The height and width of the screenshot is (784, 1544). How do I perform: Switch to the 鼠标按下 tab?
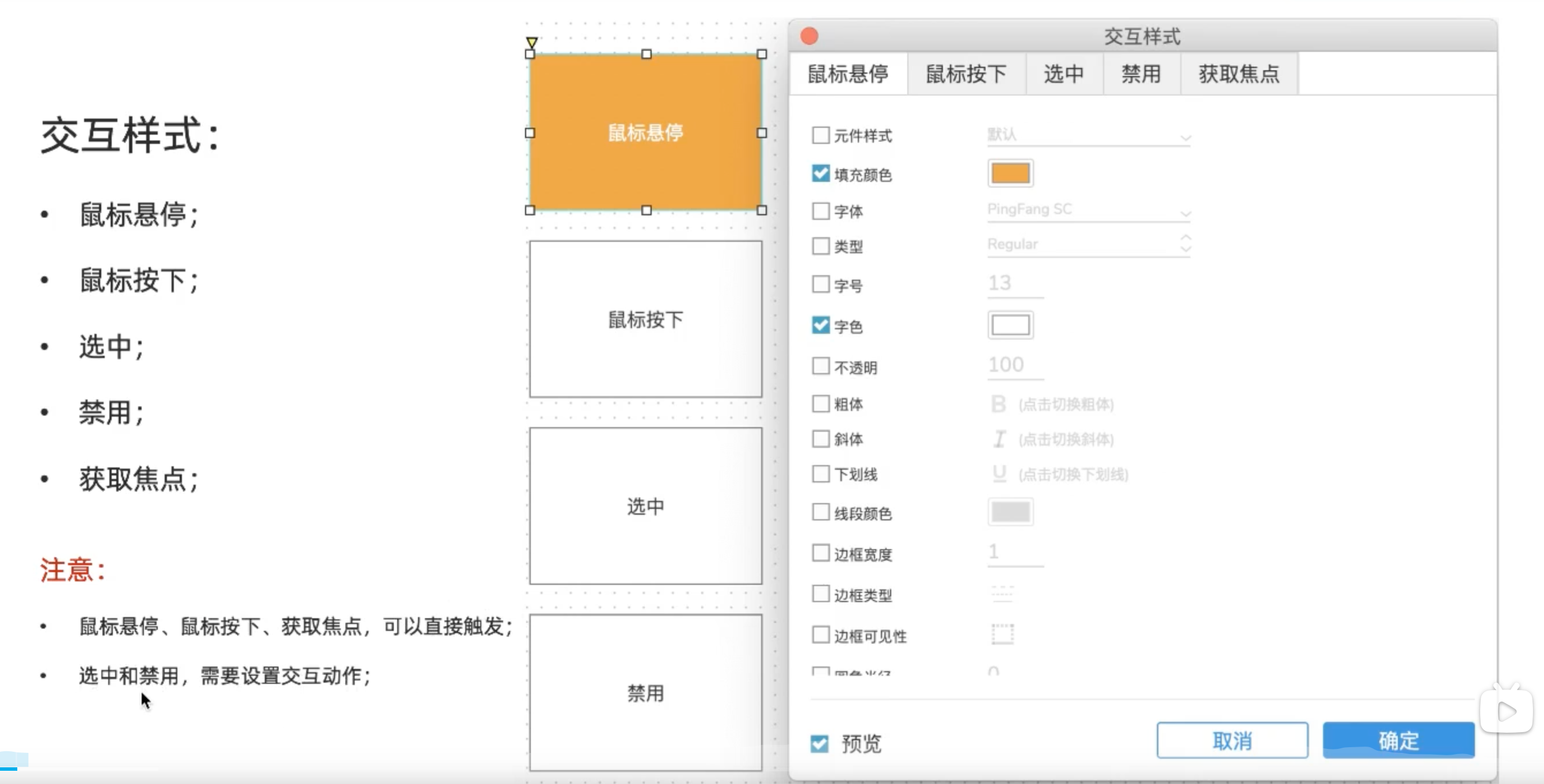(x=966, y=74)
